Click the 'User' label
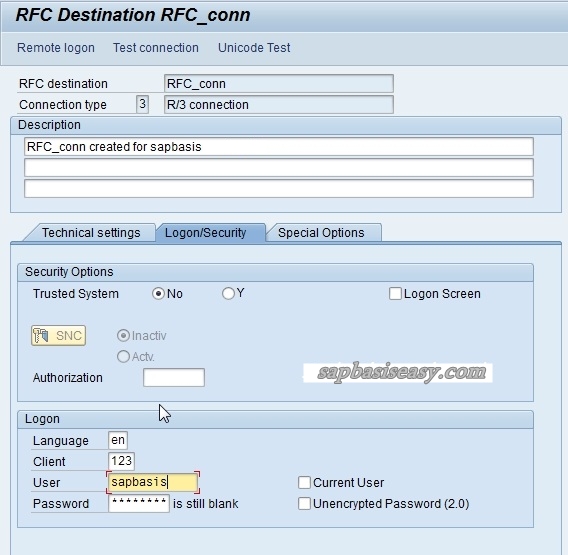568x555 pixels. (46, 483)
